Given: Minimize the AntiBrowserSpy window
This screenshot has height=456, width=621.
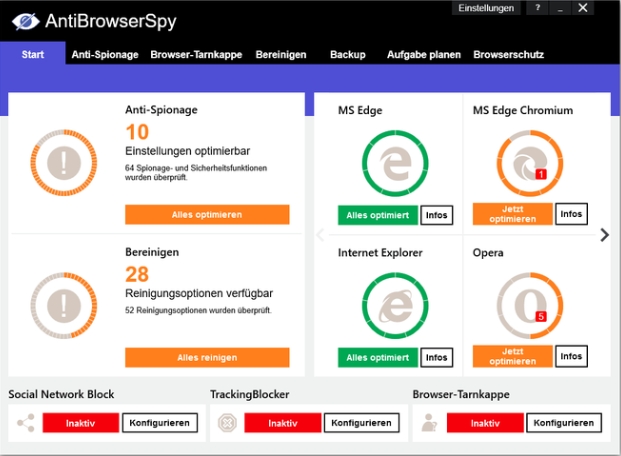Looking at the screenshot, I should 560,8.
